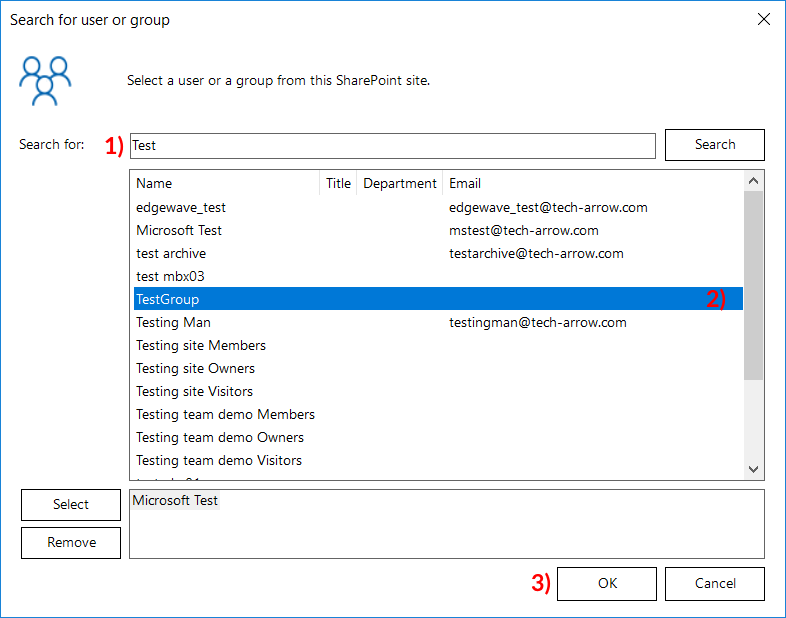Select the Microsoft Test row

[179, 231]
